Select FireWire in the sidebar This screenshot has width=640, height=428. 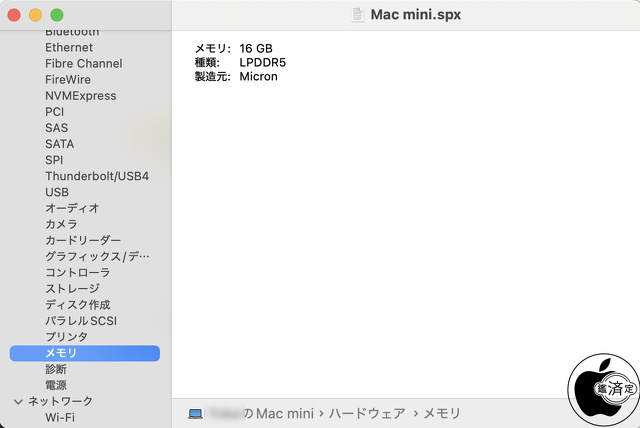[68, 80]
